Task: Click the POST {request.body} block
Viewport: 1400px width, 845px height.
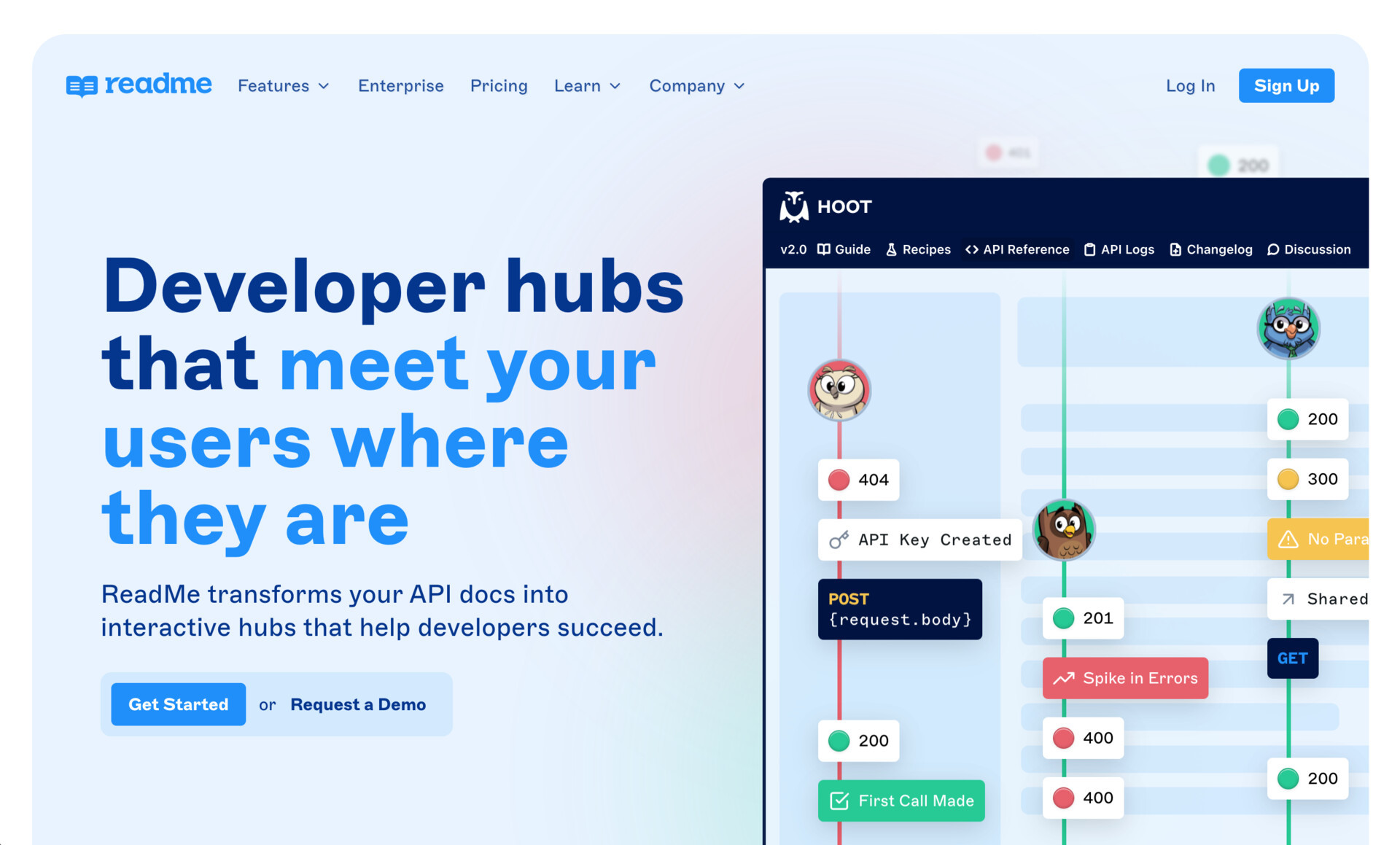Action: click(900, 610)
